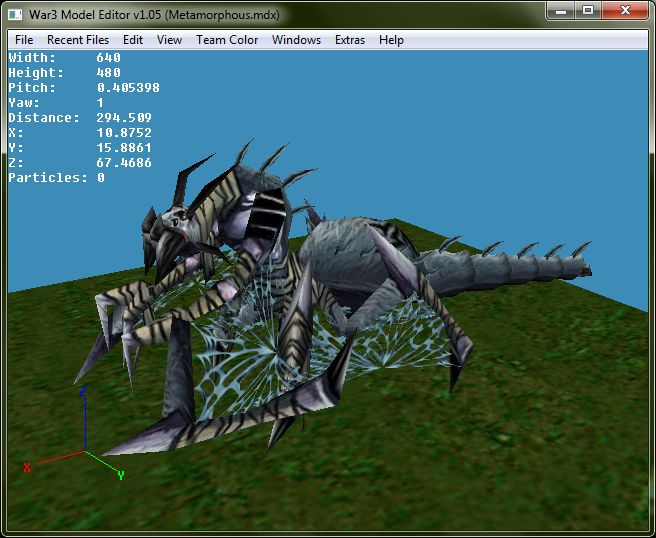Click the Yaw value 1
Viewport: 656px width, 538px height.
click(100, 103)
